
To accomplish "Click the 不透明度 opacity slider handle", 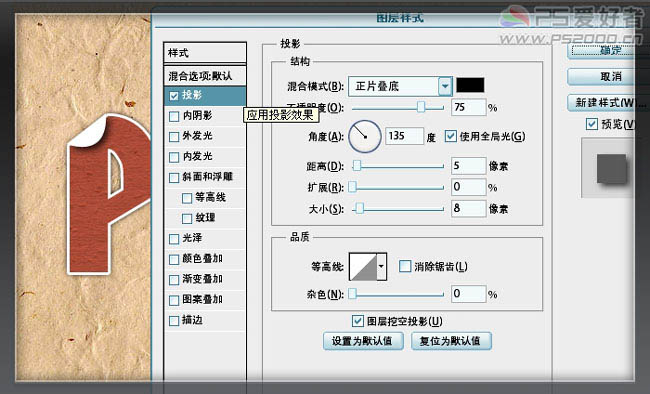I will tap(421, 107).
